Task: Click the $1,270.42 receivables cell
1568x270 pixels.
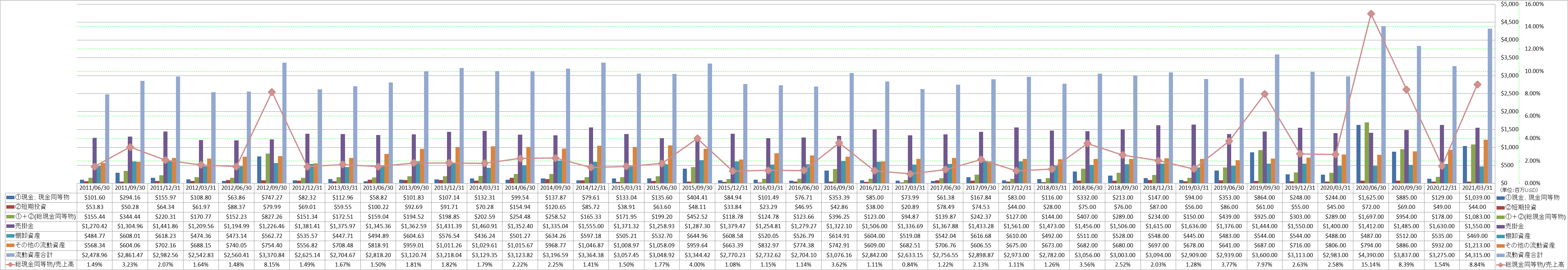Action: [94, 226]
